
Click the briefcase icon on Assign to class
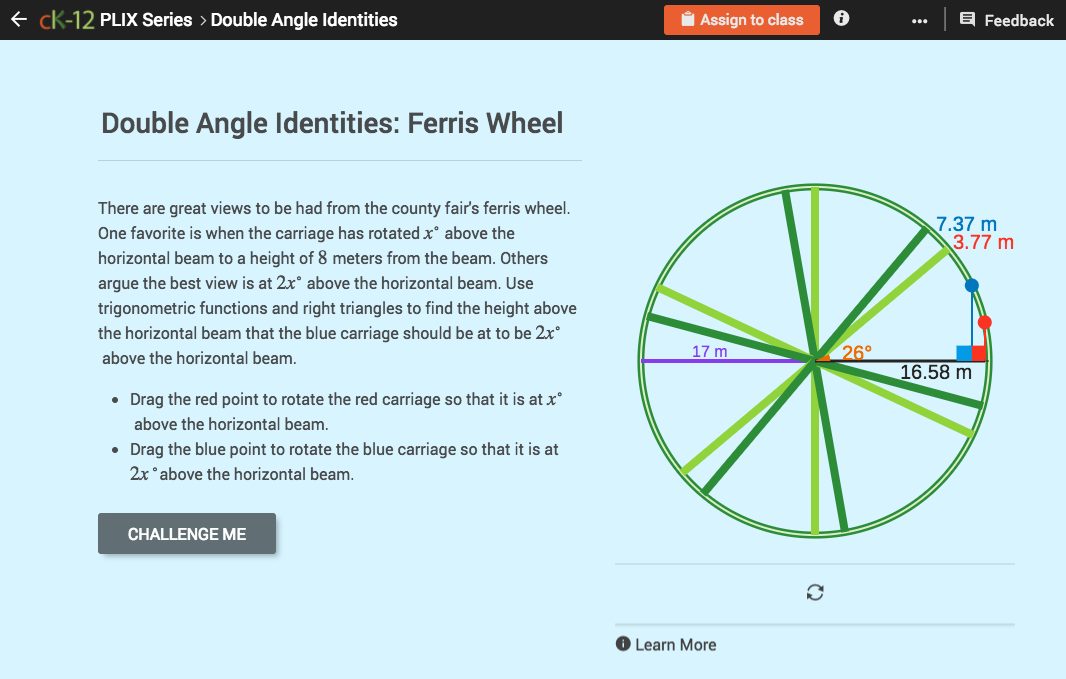tap(686, 19)
